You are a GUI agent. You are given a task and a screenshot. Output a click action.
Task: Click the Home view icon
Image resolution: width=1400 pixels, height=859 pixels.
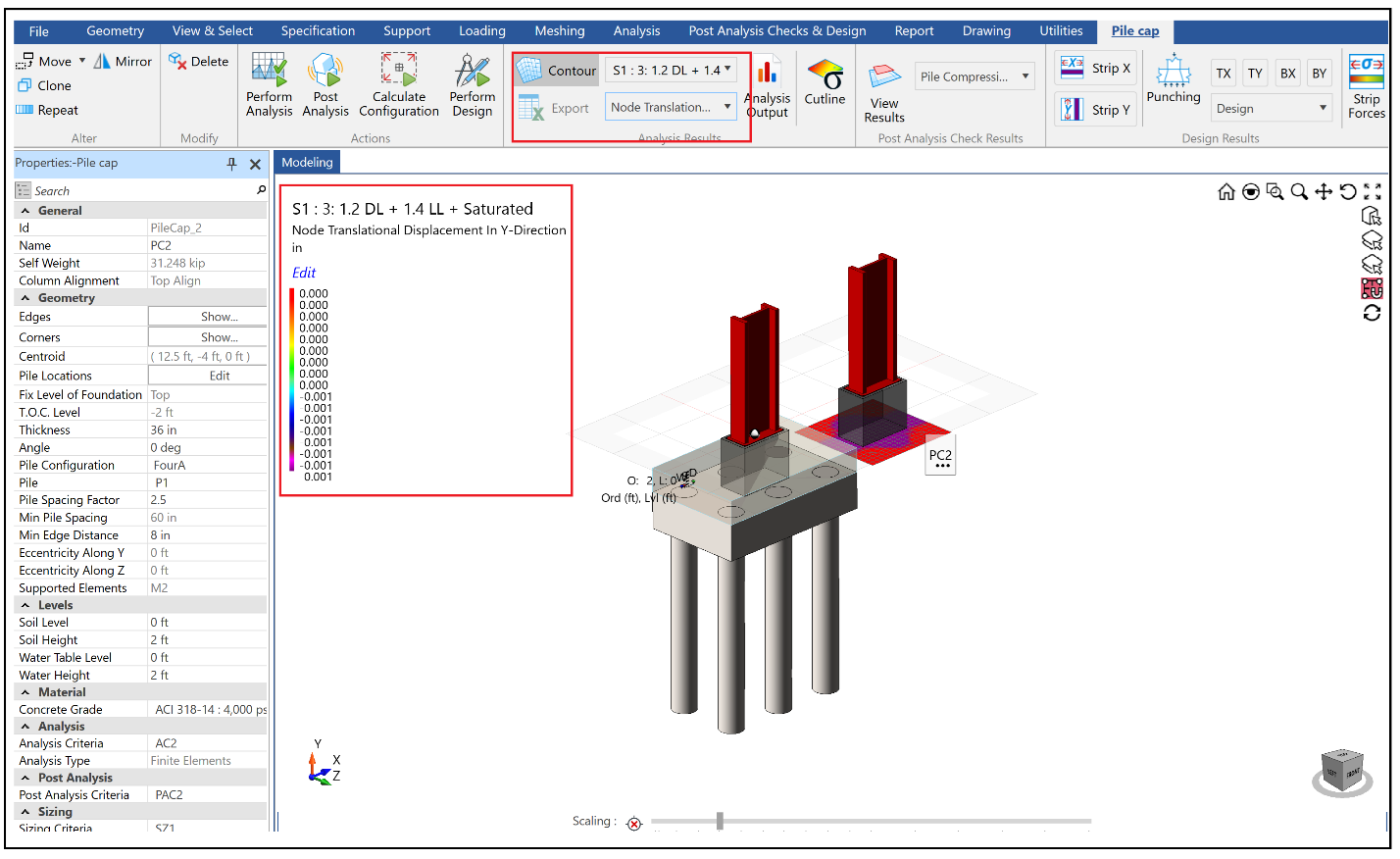click(1226, 192)
